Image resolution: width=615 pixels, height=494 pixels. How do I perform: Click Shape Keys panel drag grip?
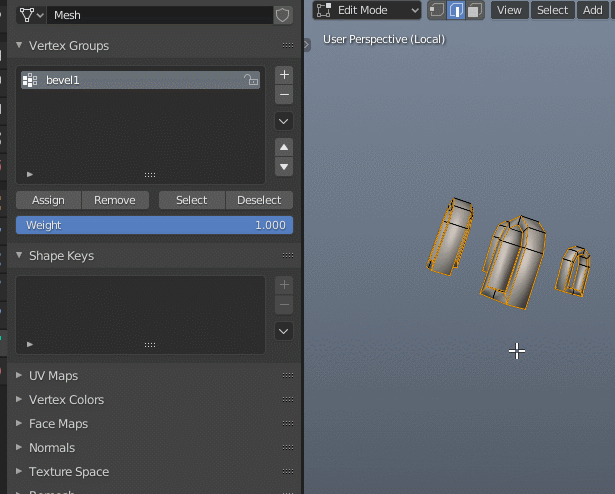tap(288, 255)
